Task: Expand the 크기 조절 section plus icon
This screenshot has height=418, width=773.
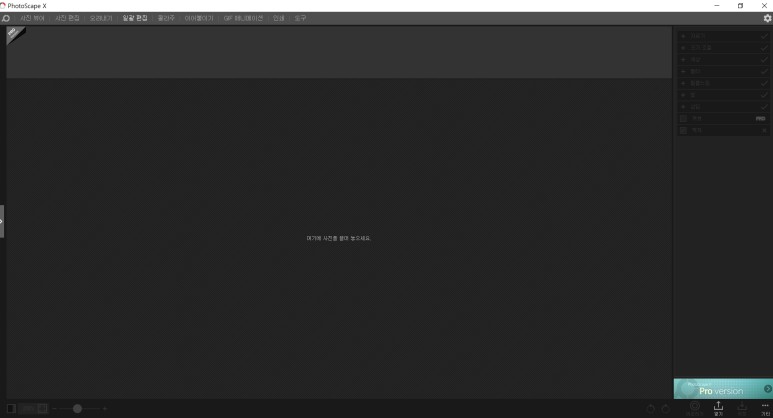Action: pos(683,48)
